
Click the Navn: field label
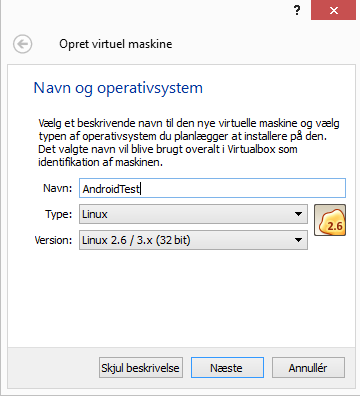pos(58,188)
